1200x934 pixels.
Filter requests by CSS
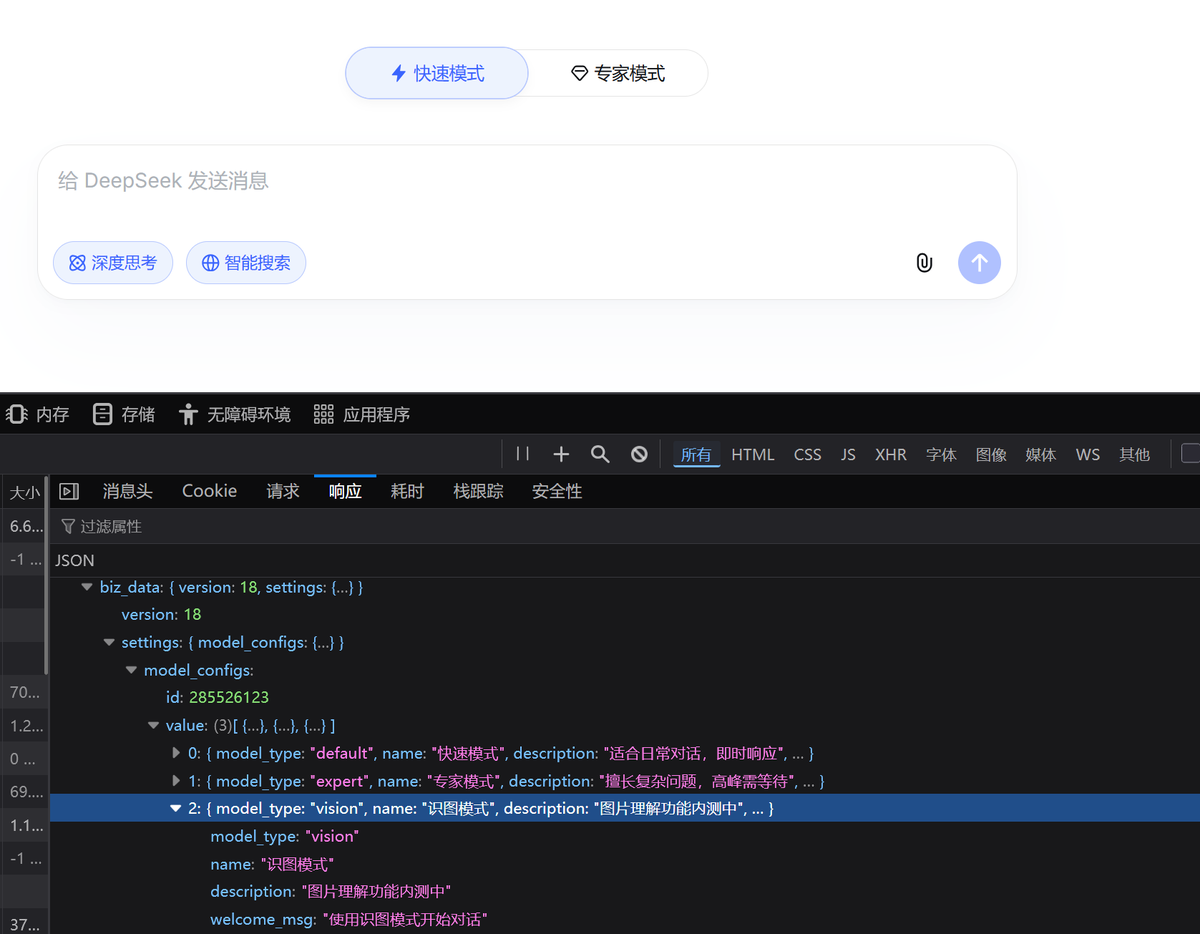pos(808,454)
